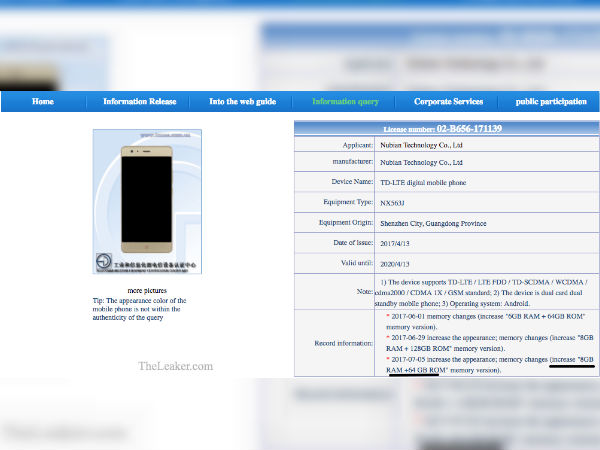Go to Information Release menu
Screen dimensions: 600x450
click(x=140, y=101)
